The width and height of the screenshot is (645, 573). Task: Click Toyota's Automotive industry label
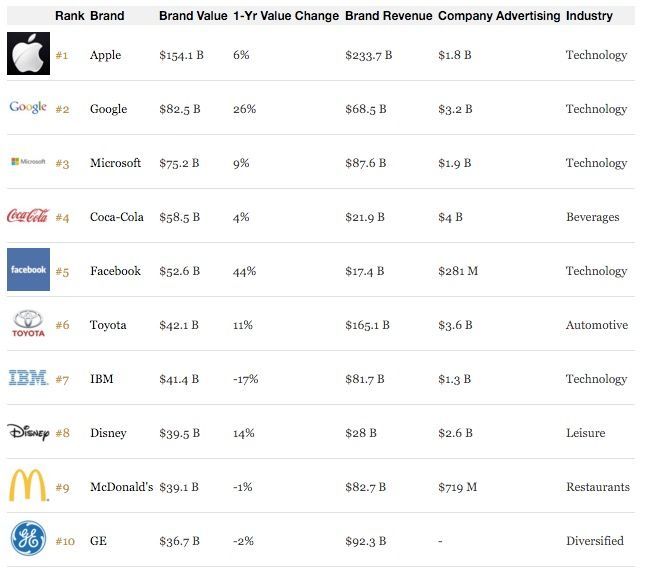pyautogui.click(x=597, y=325)
